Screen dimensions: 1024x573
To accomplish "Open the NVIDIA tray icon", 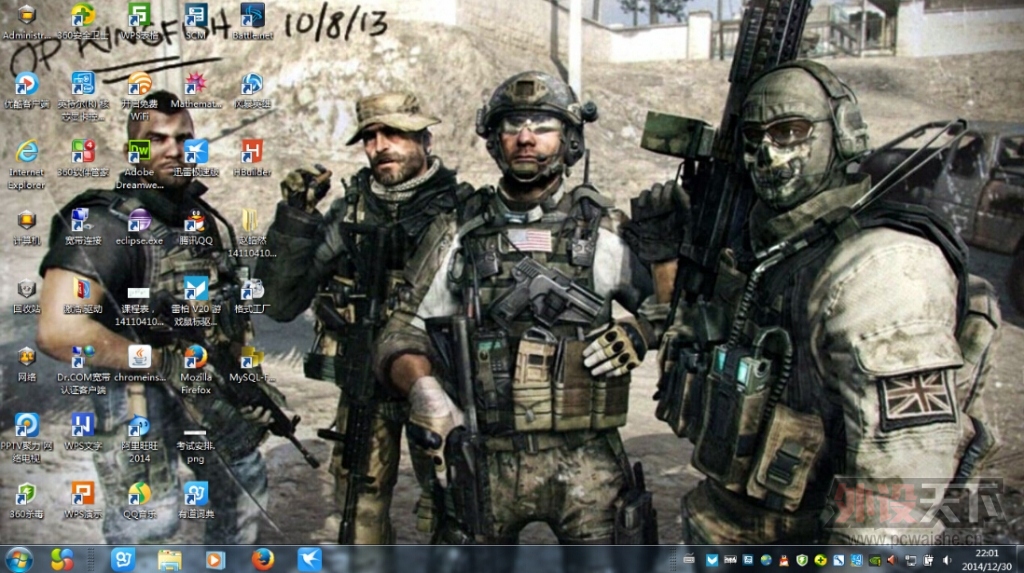I will 874,561.
